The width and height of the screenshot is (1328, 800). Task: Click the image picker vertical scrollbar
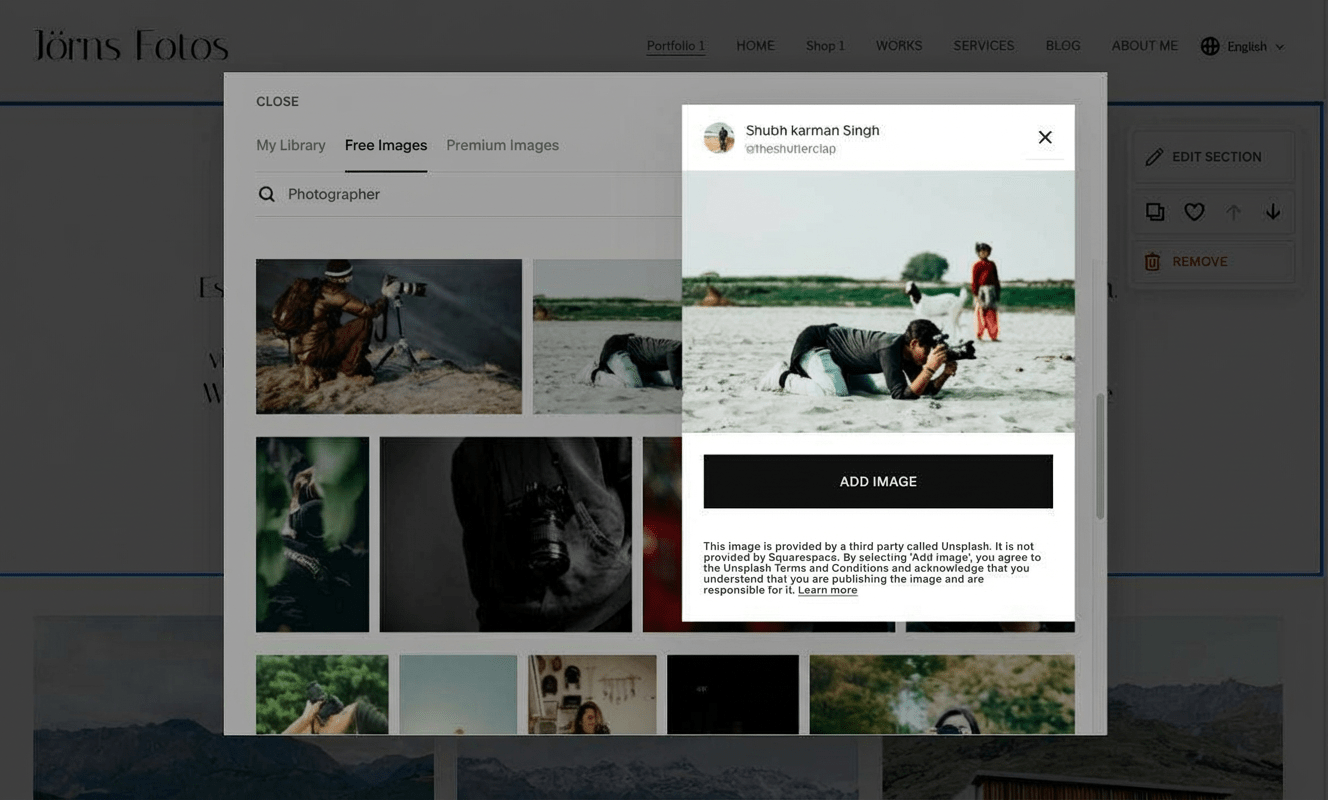tap(1100, 455)
